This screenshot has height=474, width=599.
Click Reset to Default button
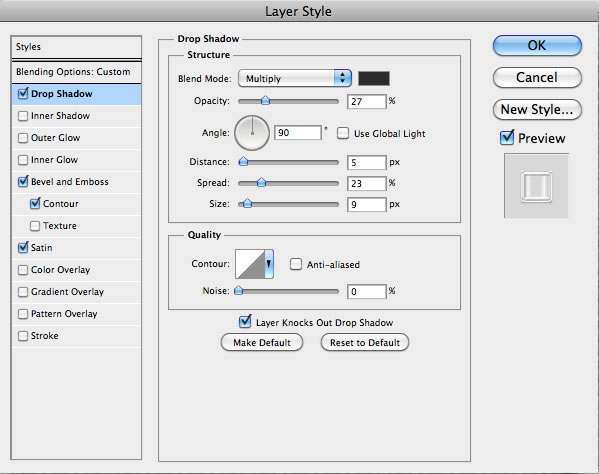[x=365, y=343]
